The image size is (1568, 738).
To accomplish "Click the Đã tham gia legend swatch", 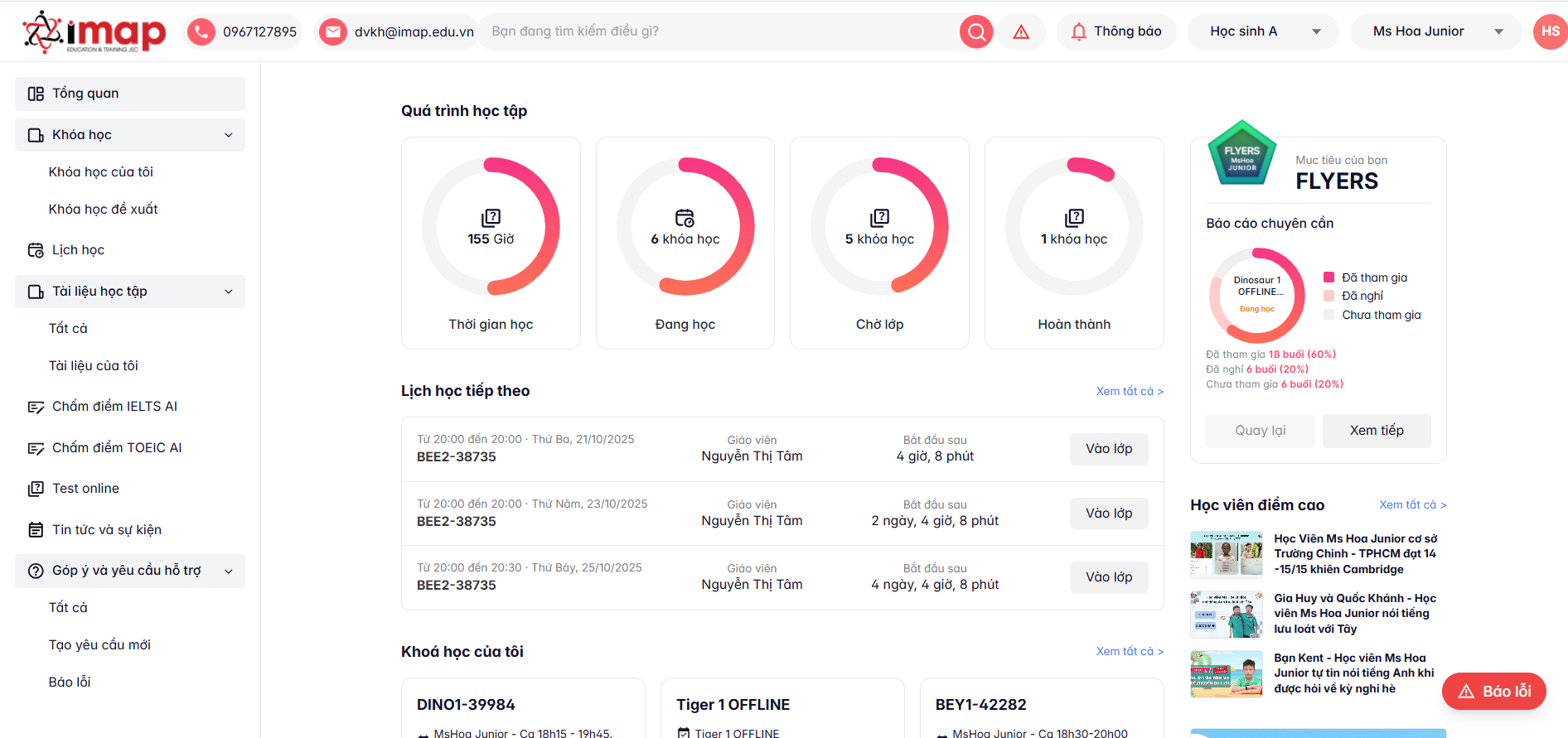I will [x=1328, y=277].
